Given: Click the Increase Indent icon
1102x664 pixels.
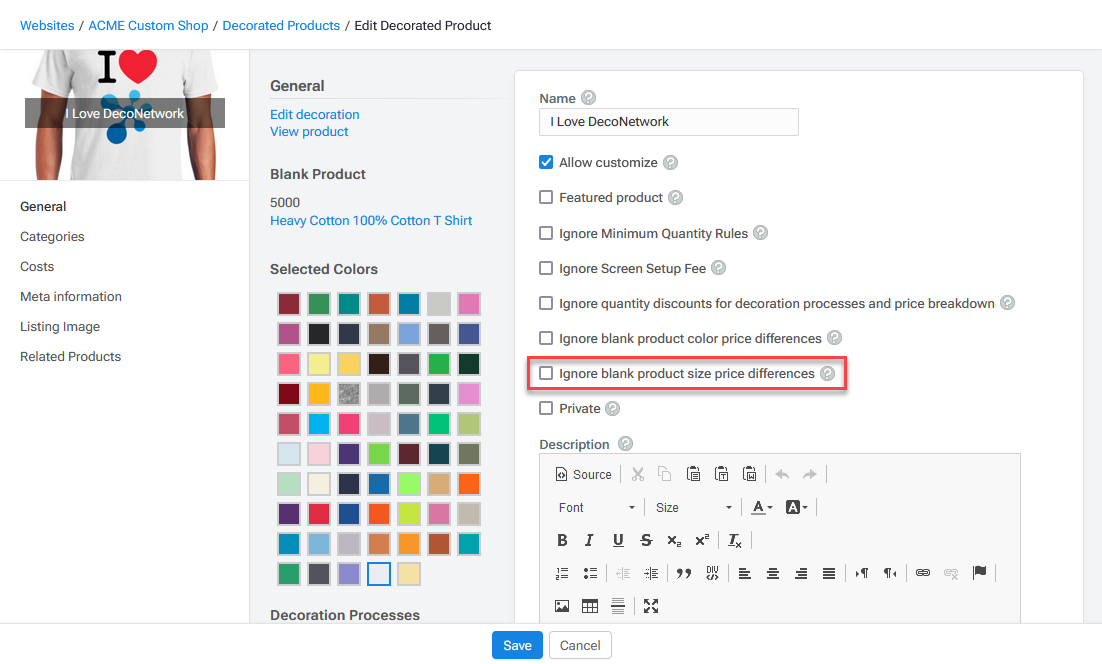Looking at the screenshot, I should click(652, 573).
